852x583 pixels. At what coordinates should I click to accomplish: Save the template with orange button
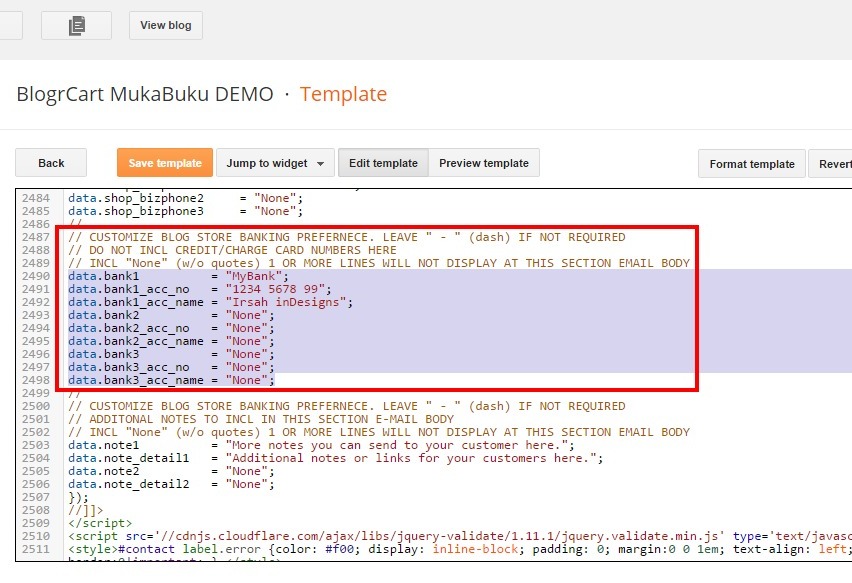coord(165,163)
